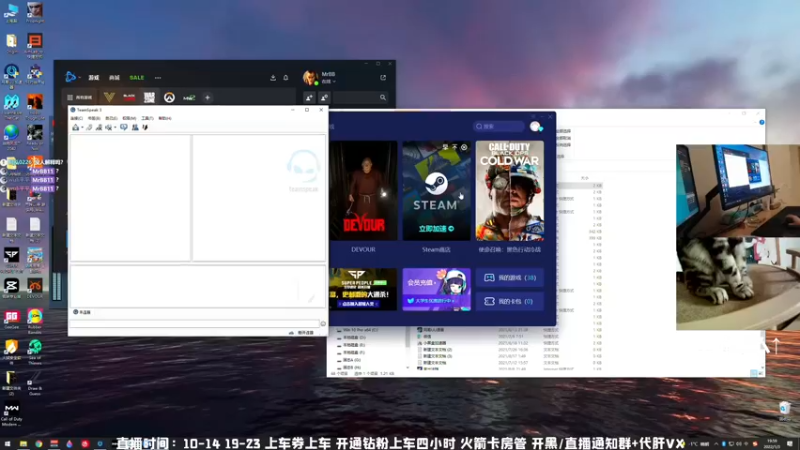The height and width of the screenshot is (450, 800).
Task: Remove the Steam card with its X icon
Action: pos(464,147)
